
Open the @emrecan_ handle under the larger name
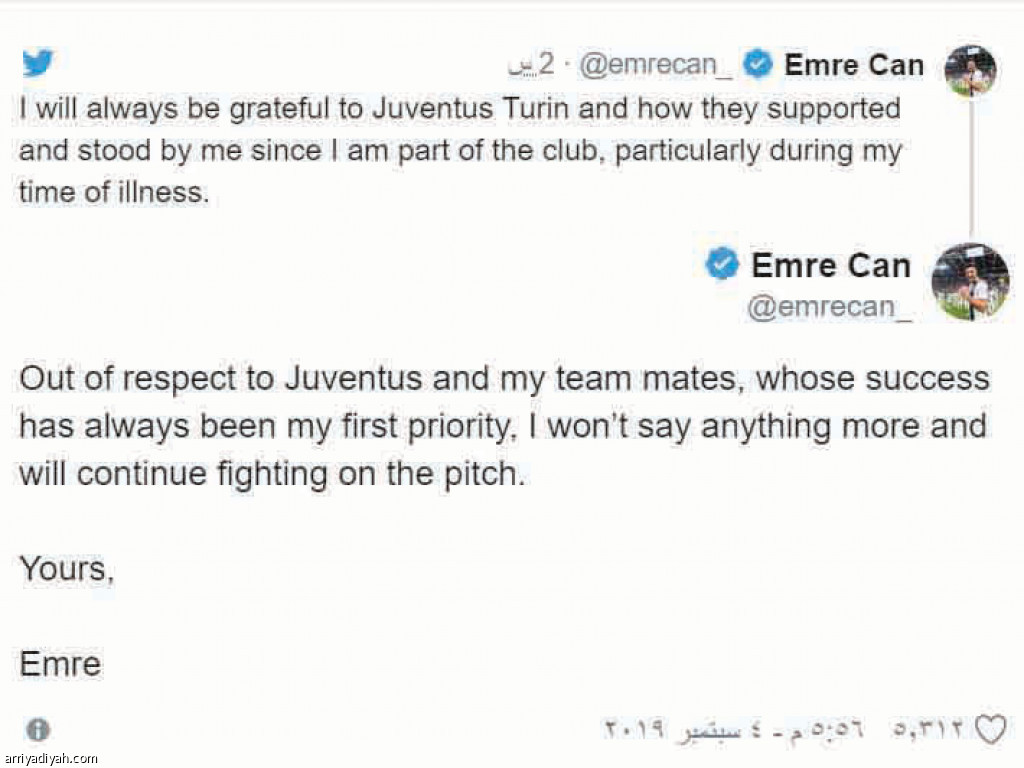(830, 306)
